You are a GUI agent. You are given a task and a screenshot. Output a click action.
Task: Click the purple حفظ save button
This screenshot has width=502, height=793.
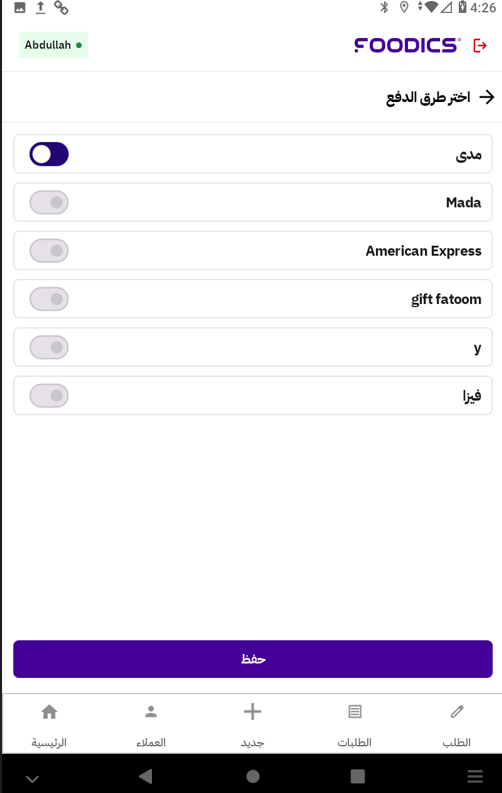(x=253, y=659)
